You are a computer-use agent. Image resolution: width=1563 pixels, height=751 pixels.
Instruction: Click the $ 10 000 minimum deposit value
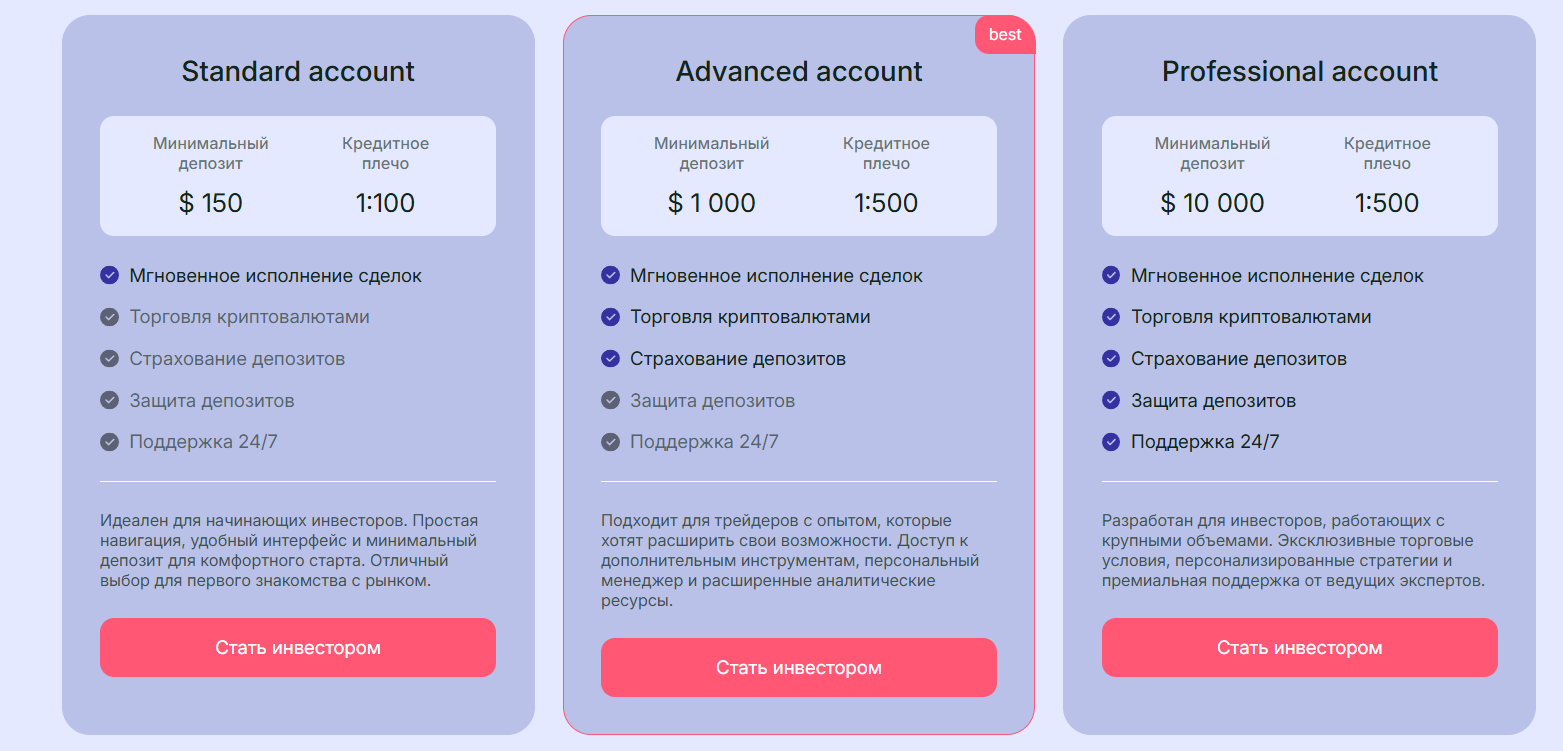point(1212,203)
